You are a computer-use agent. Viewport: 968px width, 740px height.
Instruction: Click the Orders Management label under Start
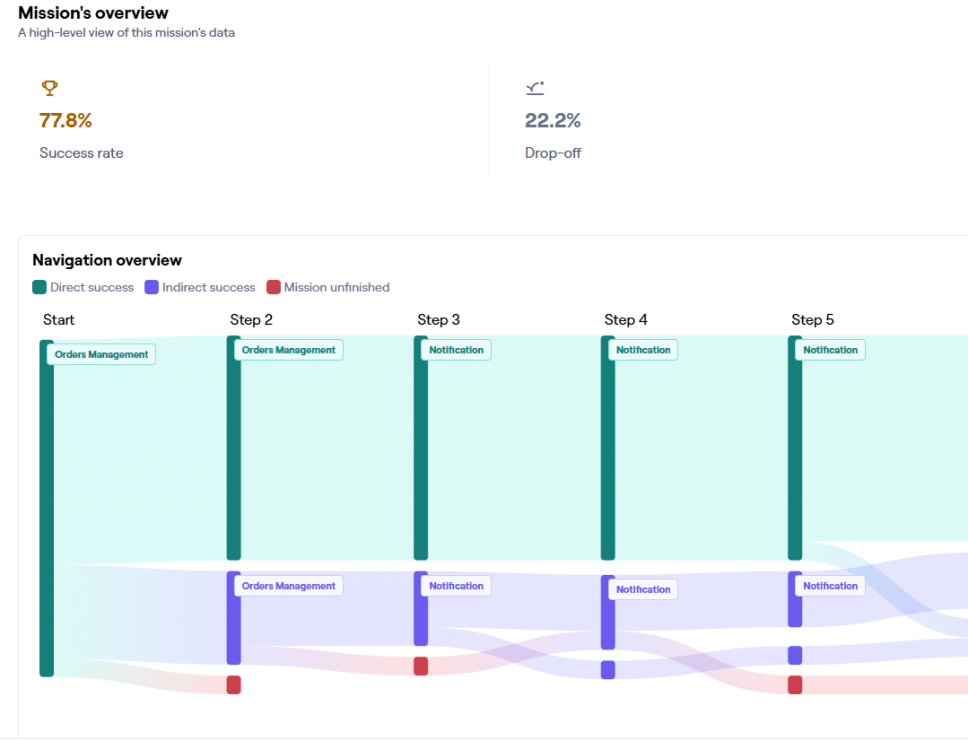[x=101, y=354]
